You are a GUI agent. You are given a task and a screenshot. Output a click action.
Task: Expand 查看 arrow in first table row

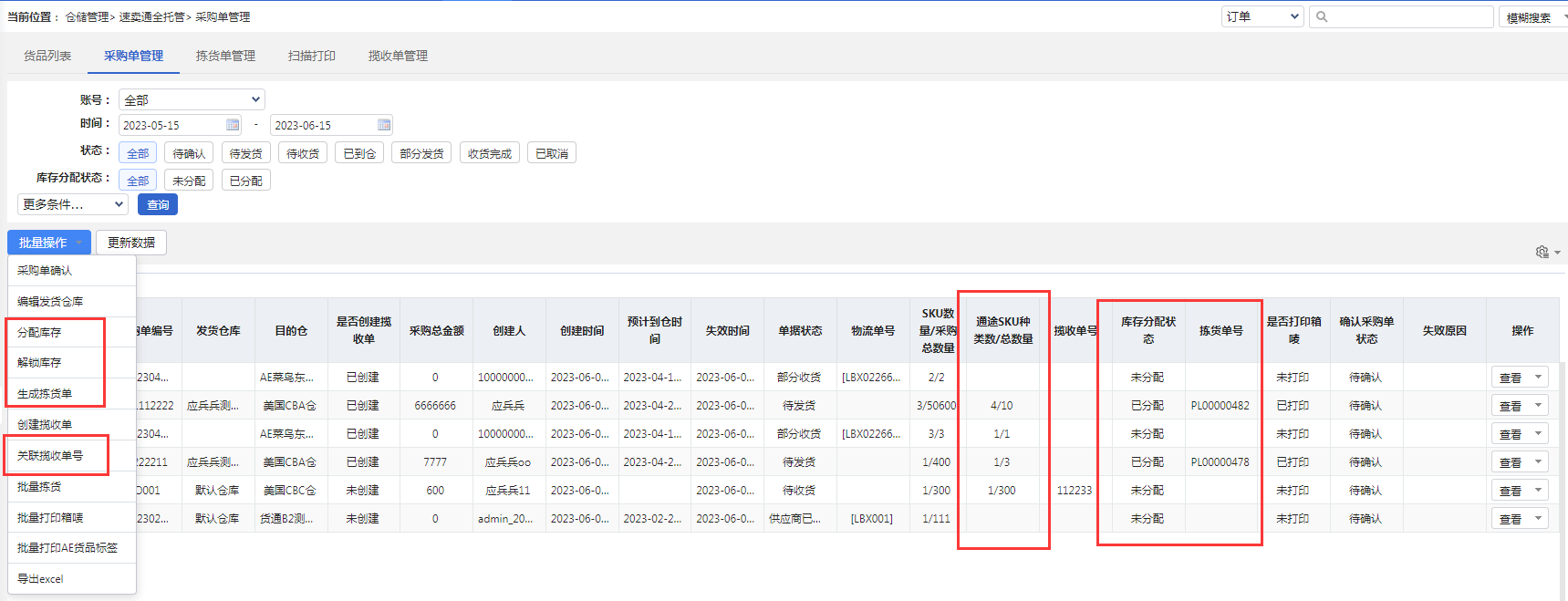coord(1538,377)
